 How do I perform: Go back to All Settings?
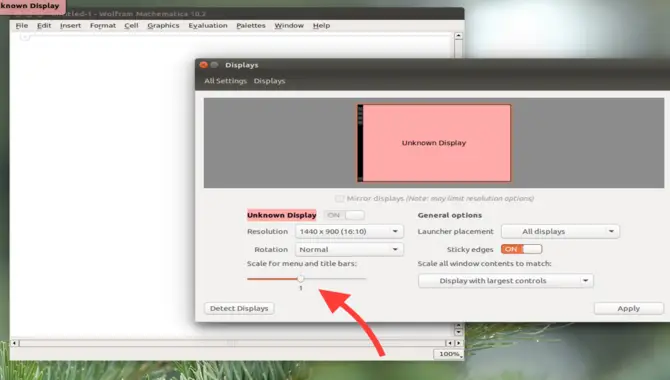[x=225, y=81]
